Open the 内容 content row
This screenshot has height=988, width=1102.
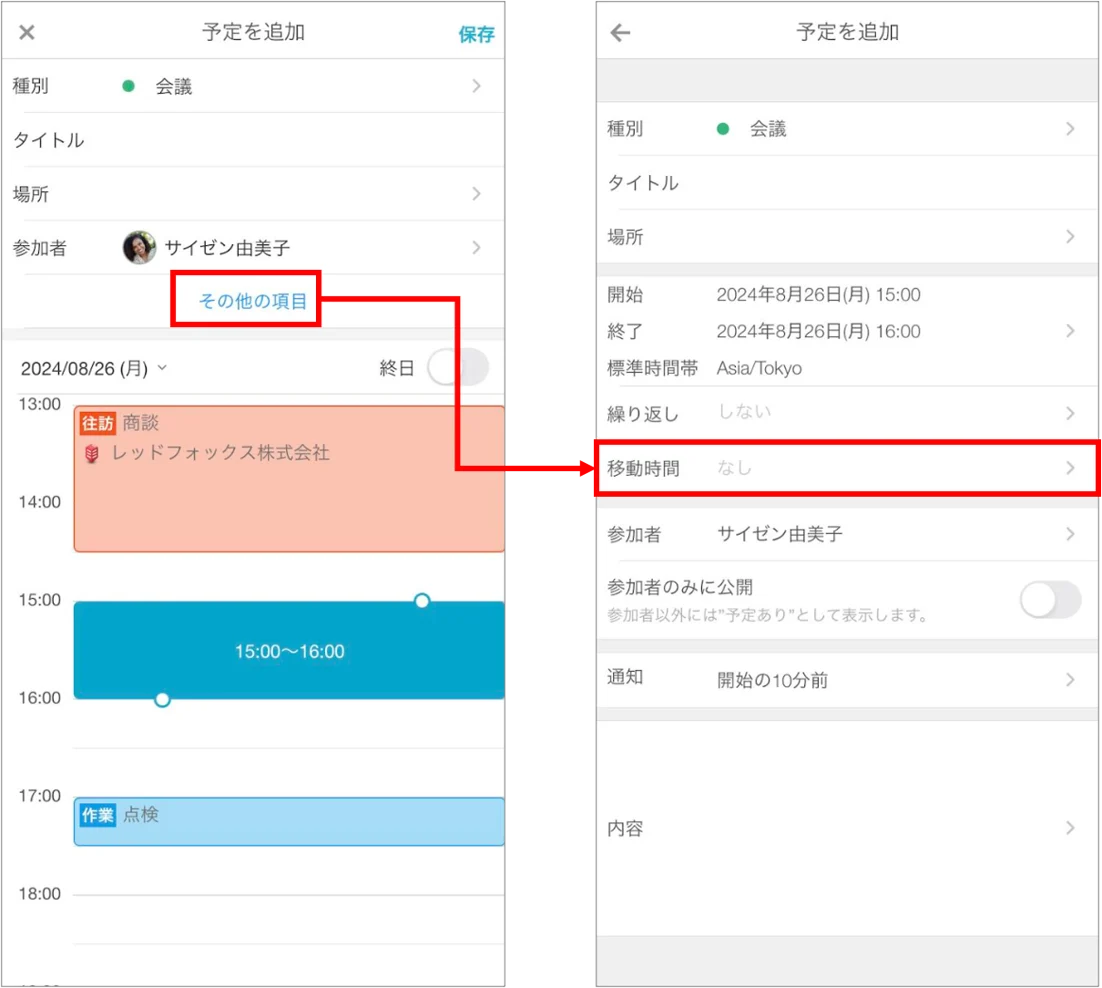pos(847,828)
